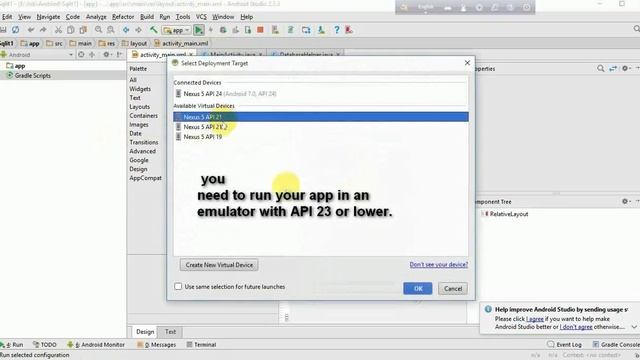The image size is (640, 360).
Task: Click the Make Project hammer icon
Action: tap(153, 30)
